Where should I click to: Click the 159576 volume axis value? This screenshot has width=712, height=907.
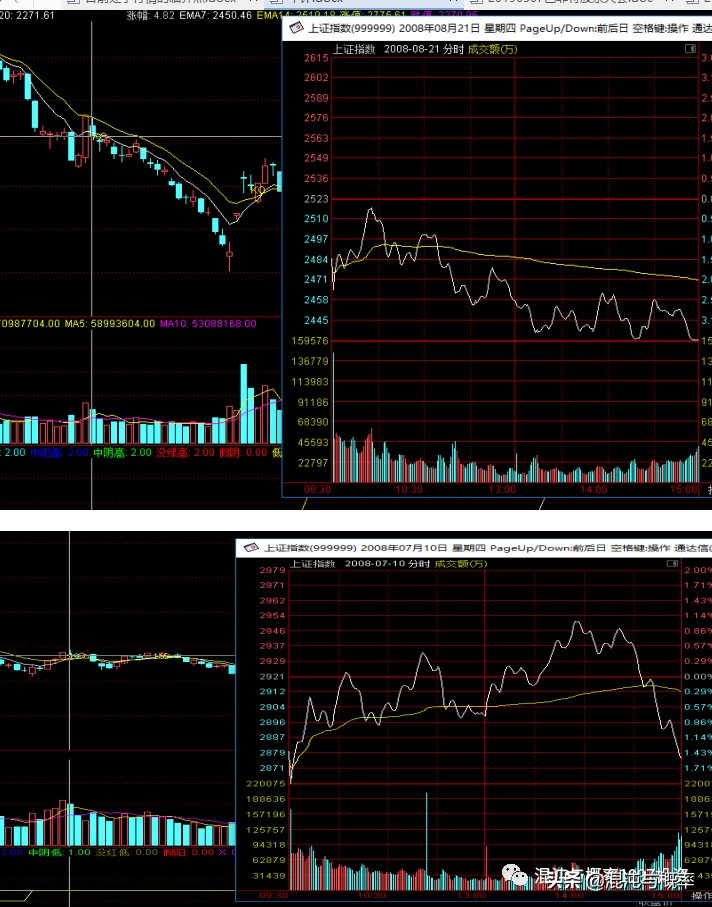pos(311,341)
